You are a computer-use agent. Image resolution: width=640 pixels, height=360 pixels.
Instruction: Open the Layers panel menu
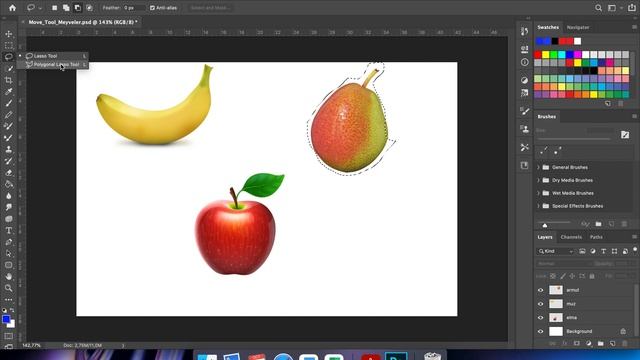[x=634, y=237]
